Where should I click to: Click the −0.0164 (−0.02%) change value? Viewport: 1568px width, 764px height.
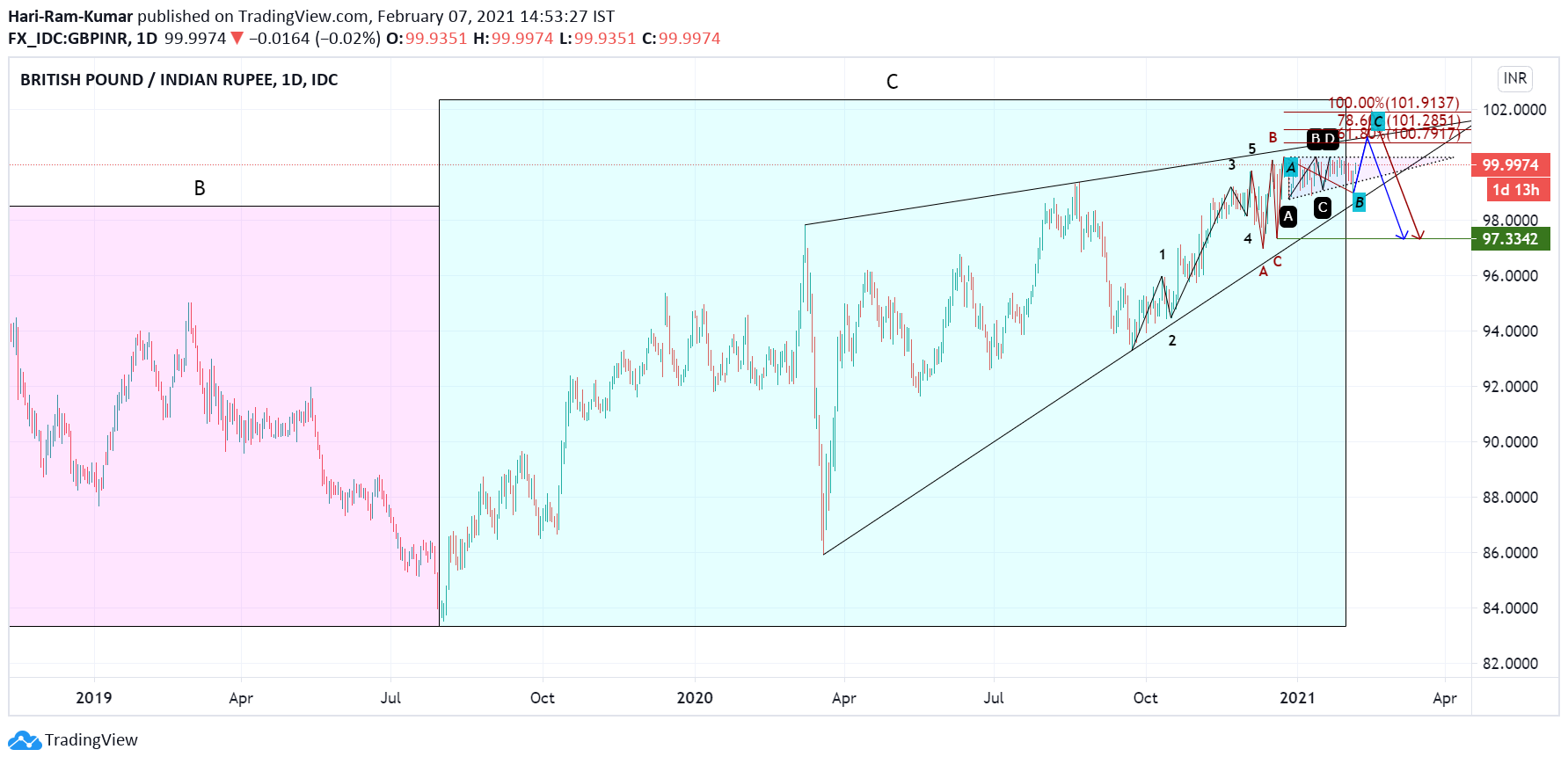coord(314,39)
